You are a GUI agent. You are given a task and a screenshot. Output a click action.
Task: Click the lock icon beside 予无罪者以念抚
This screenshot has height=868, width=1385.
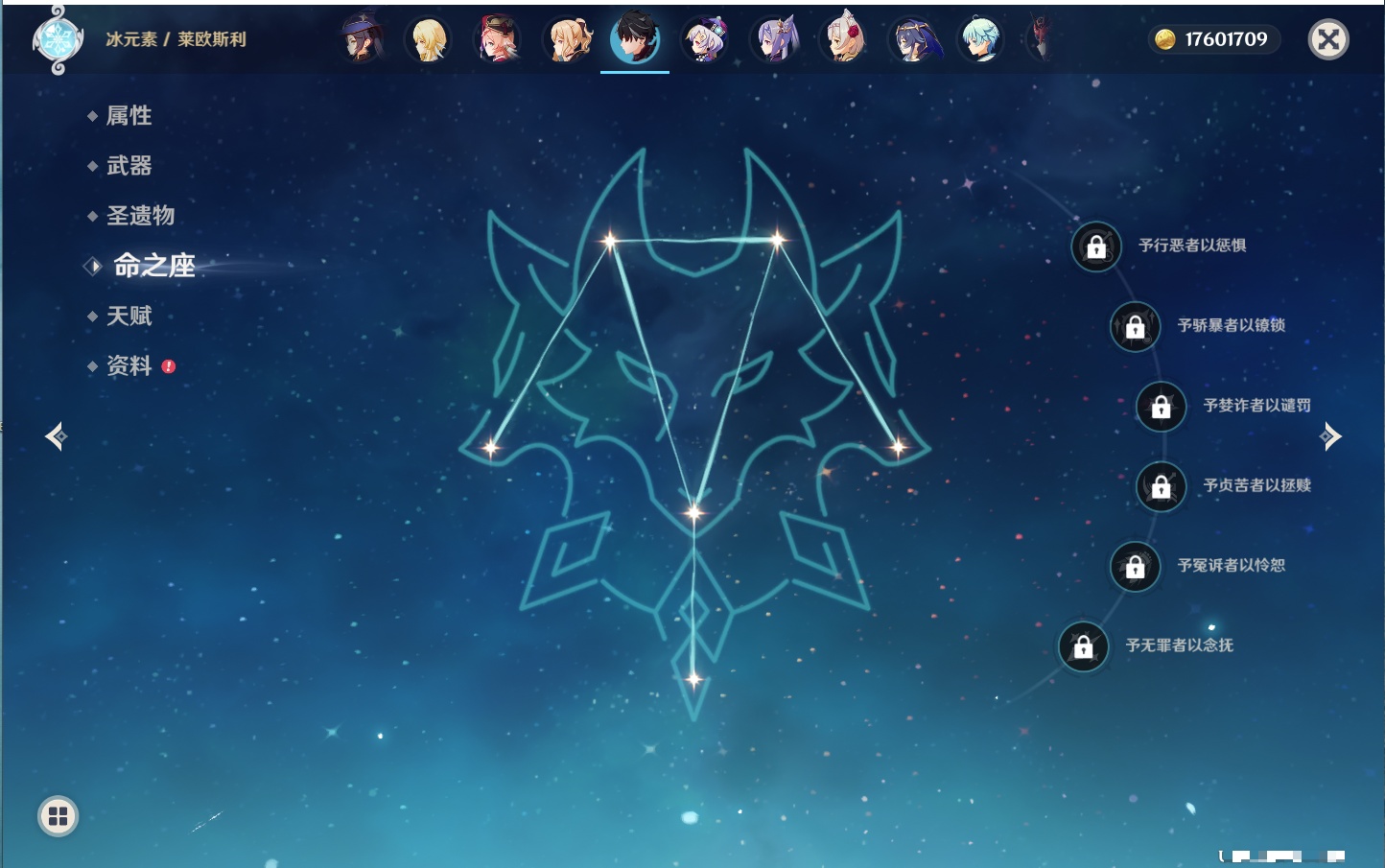tap(1084, 646)
